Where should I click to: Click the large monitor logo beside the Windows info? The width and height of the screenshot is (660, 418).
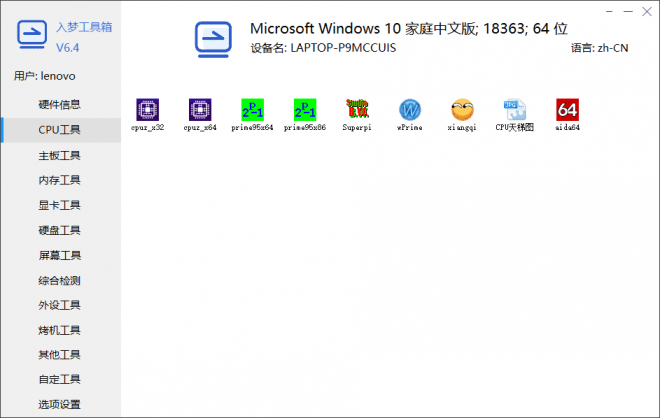point(213,39)
